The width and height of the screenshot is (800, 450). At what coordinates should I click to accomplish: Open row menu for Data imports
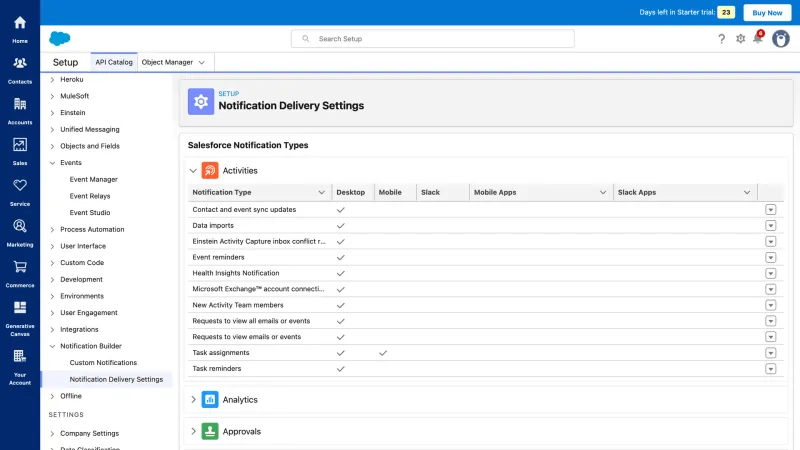(770, 226)
